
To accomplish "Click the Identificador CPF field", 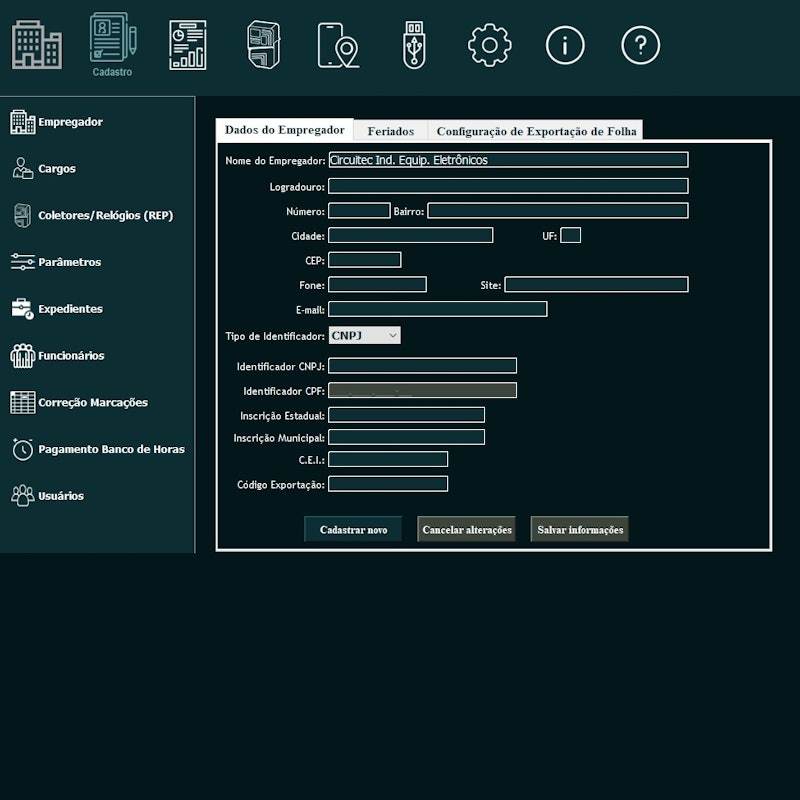I will [x=422, y=390].
